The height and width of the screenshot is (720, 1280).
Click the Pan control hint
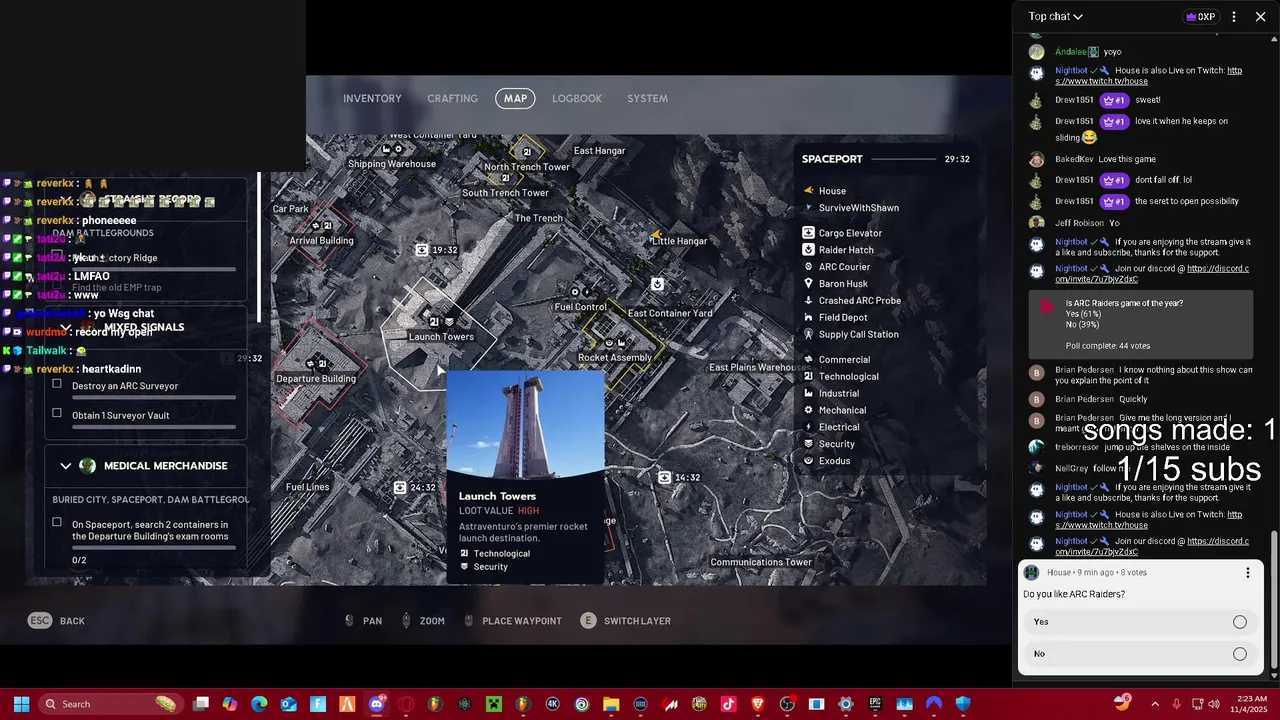tap(363, 621)
